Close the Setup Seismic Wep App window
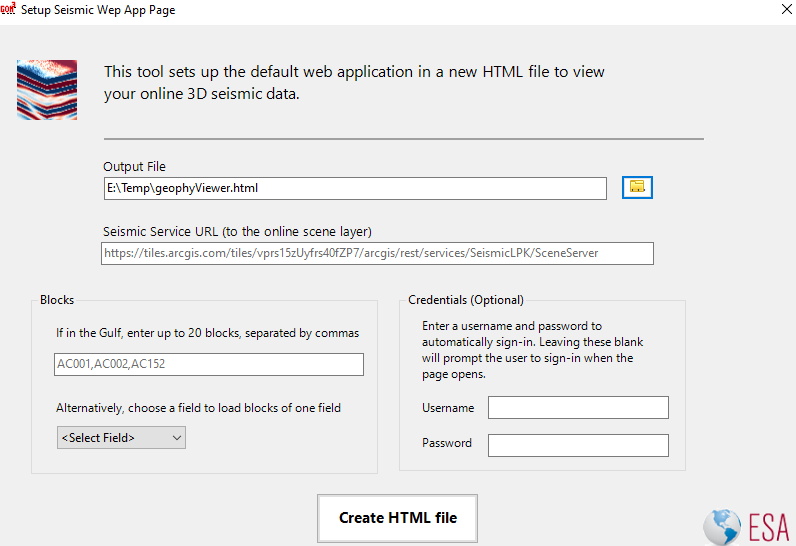This screenshot has height=546, width=796. click(x=781, y=10)
